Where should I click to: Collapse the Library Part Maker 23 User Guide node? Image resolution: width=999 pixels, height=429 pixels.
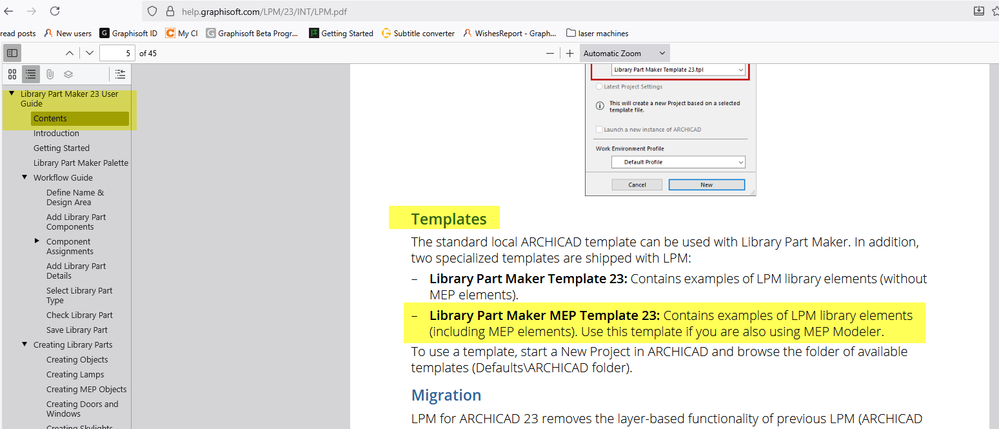point(11,93)
